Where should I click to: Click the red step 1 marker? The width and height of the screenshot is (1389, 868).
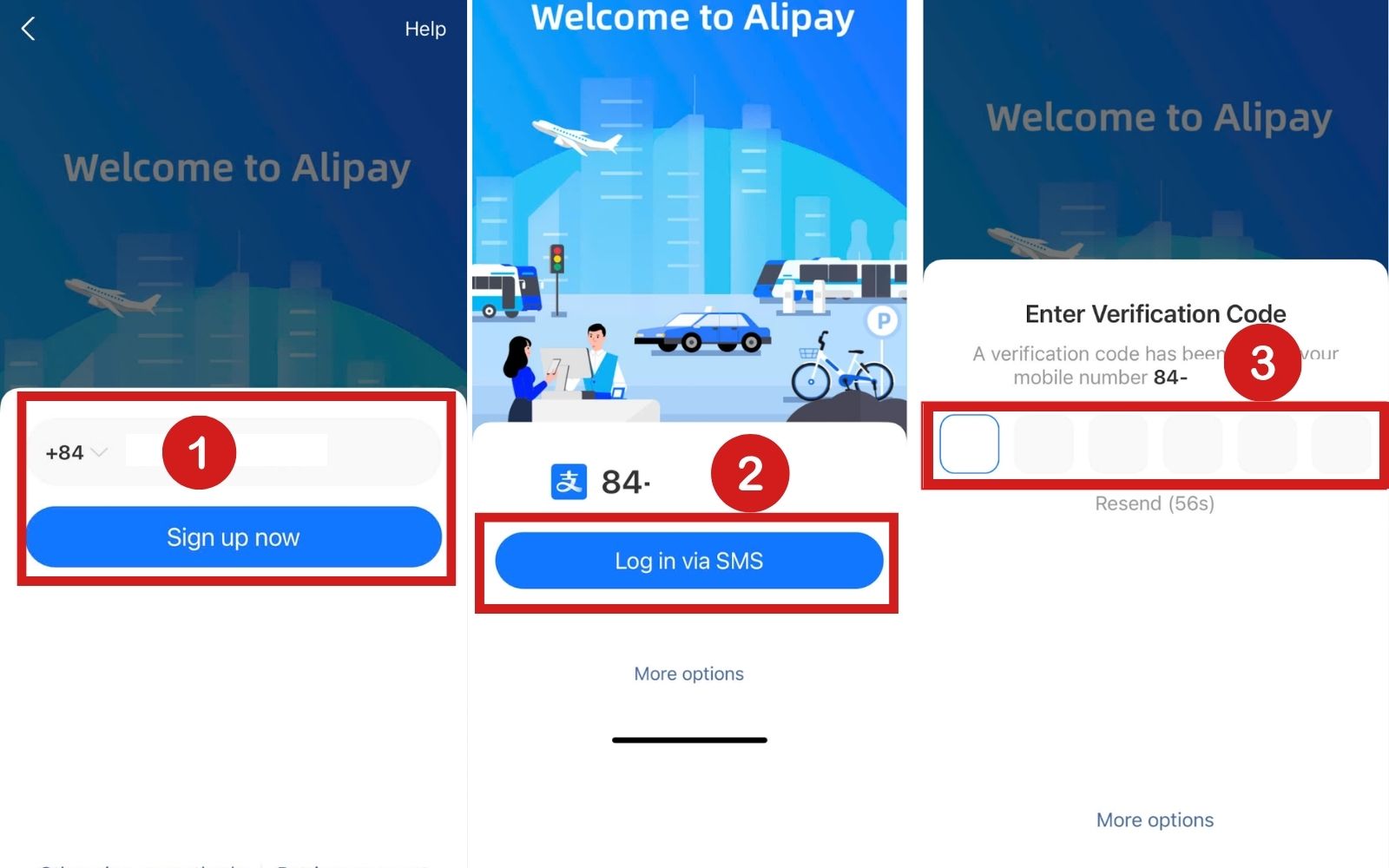coord(199,452)
